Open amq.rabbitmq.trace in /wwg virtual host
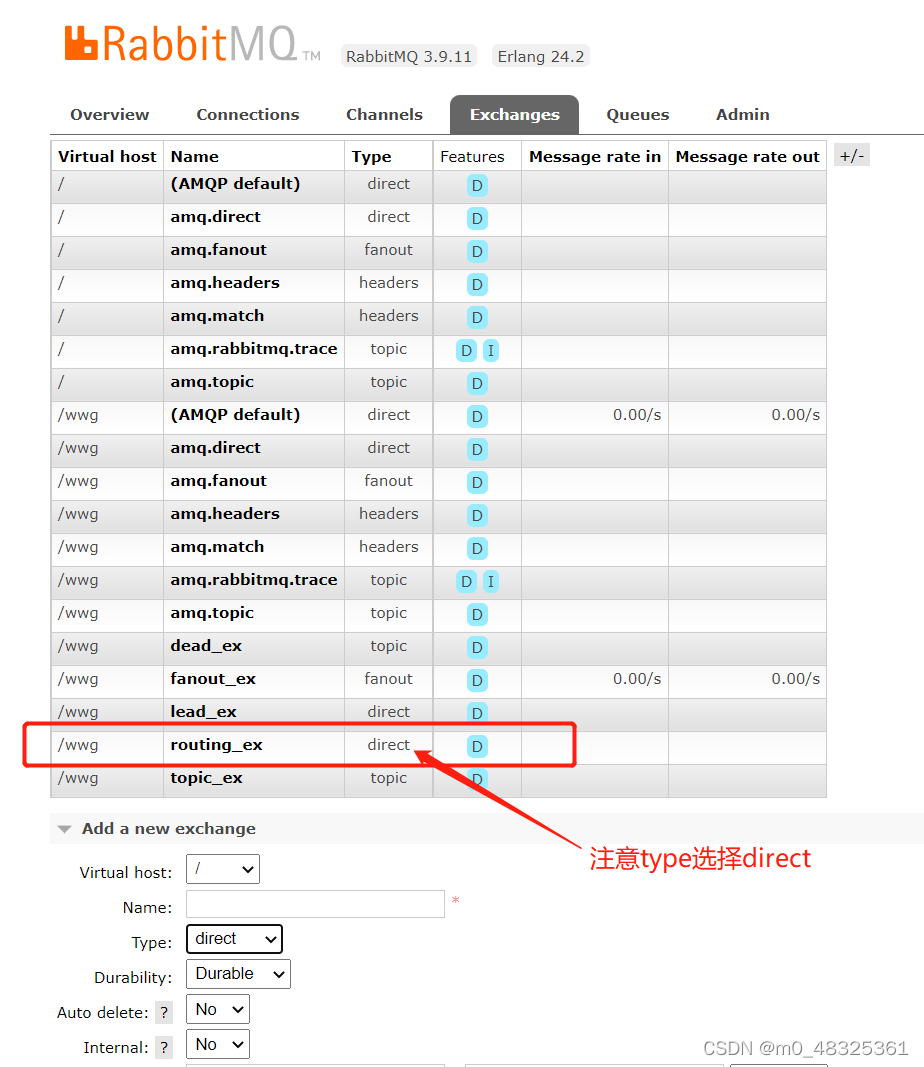924x1067 pixels. click(x=254, y=580)
